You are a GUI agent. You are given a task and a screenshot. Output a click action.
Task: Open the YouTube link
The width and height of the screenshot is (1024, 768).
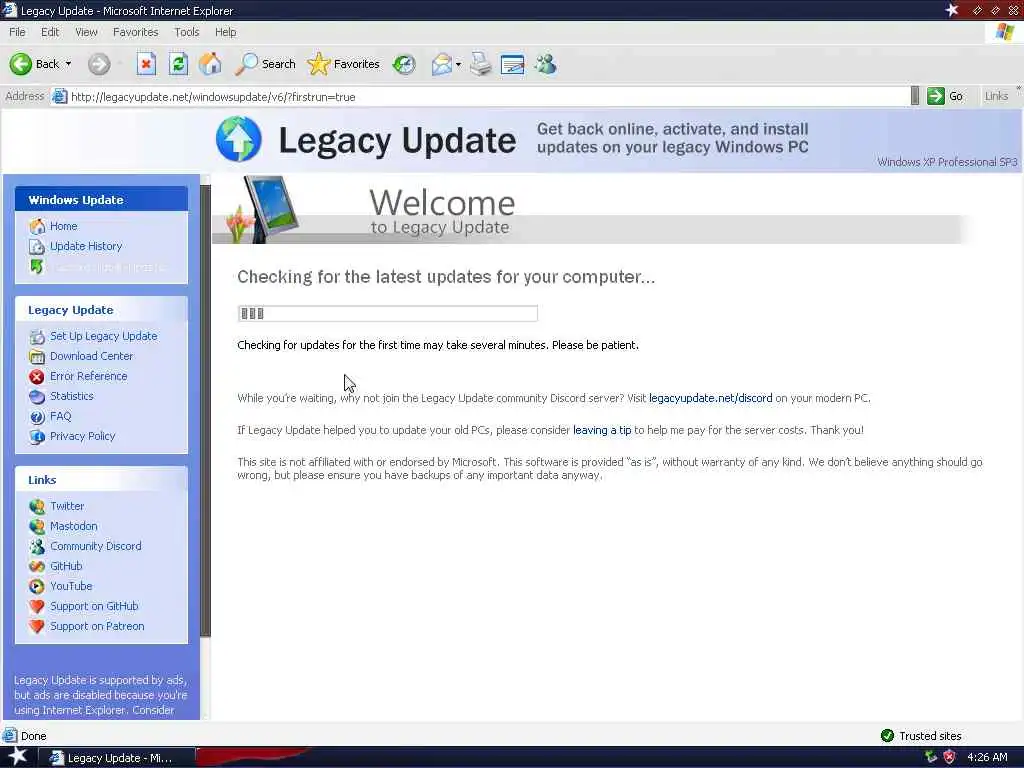click(x=71, y=586)
